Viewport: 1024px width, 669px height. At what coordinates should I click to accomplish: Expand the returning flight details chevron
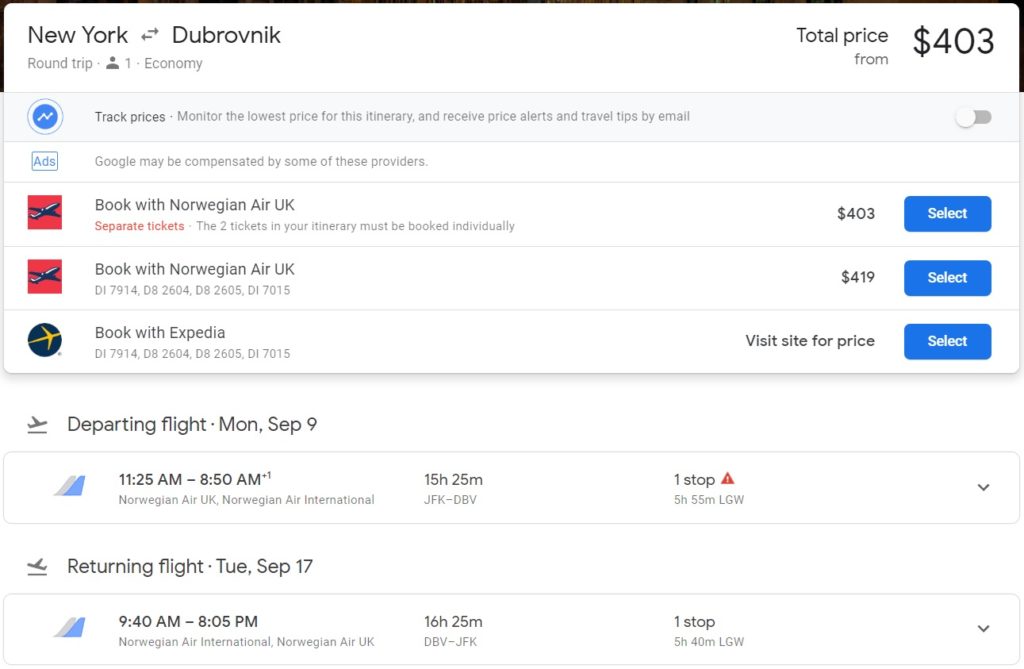pos(983,629)
